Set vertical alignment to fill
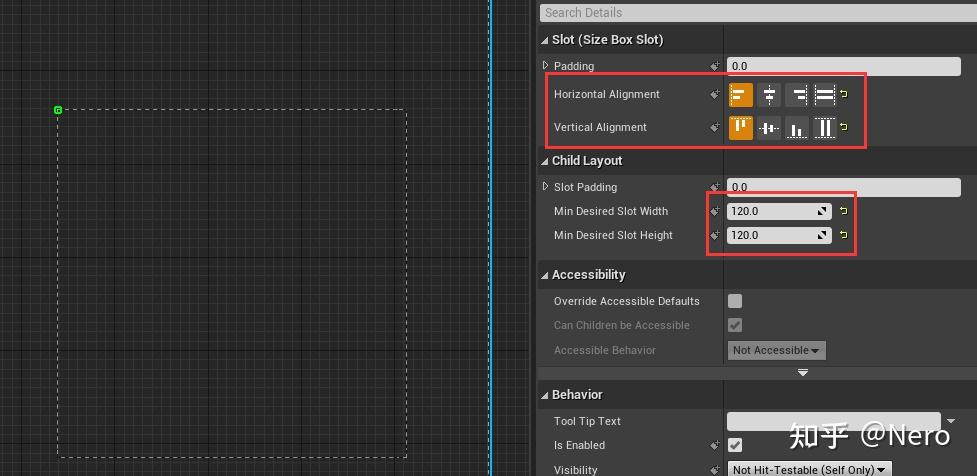 [x=824, y=128]
